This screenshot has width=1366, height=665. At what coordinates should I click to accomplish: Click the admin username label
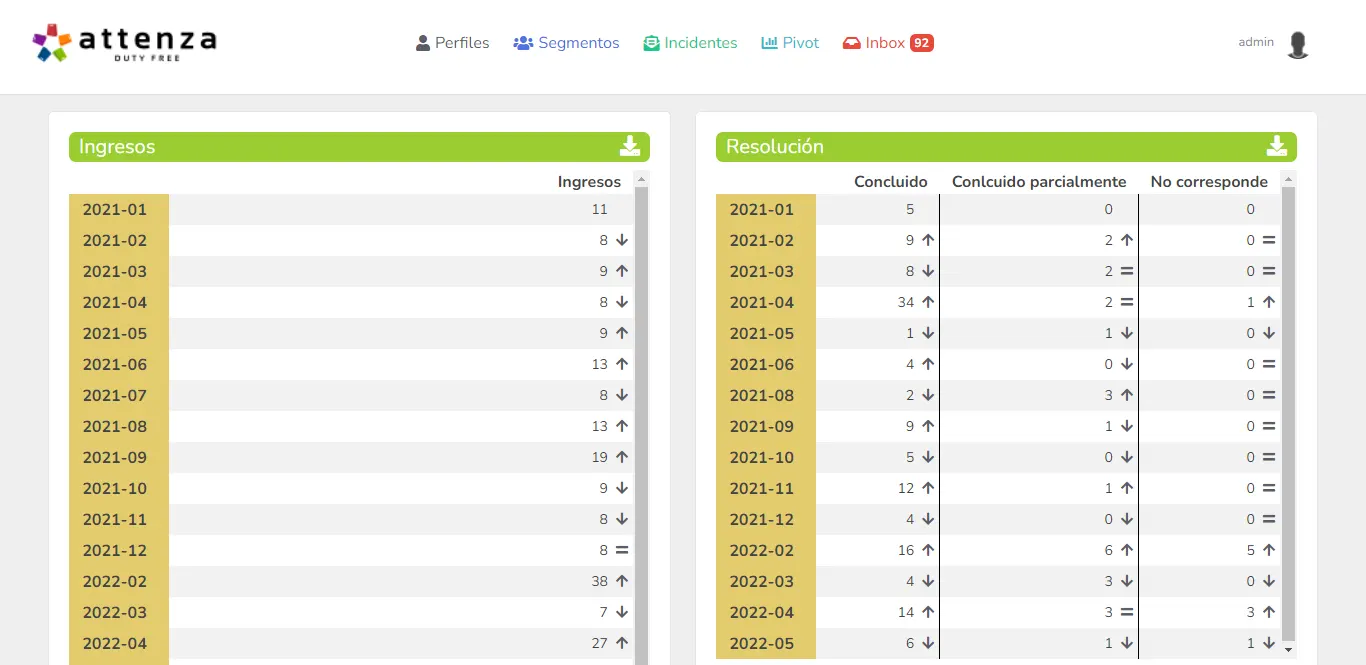1256,42
